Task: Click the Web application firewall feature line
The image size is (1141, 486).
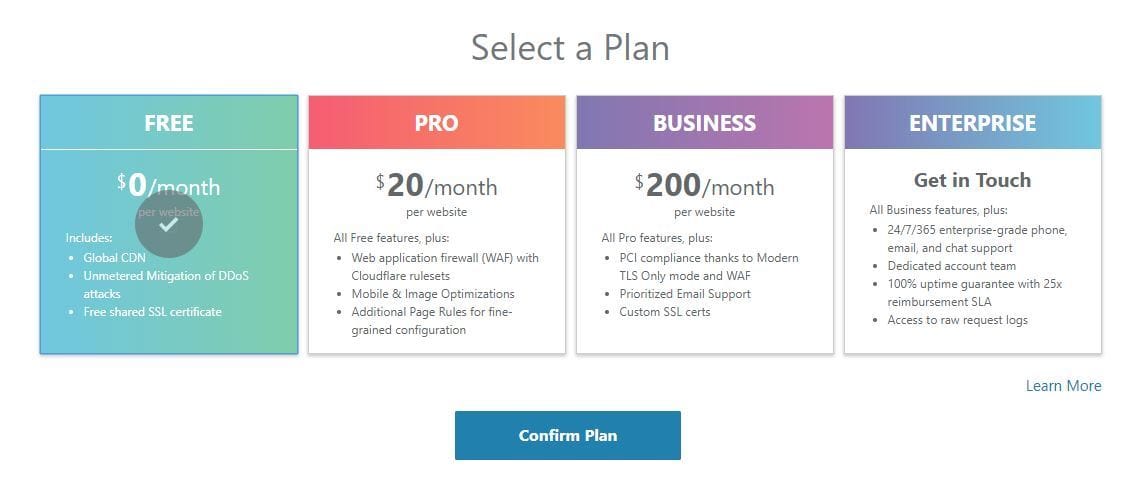Action: click(x=445, y=258)
